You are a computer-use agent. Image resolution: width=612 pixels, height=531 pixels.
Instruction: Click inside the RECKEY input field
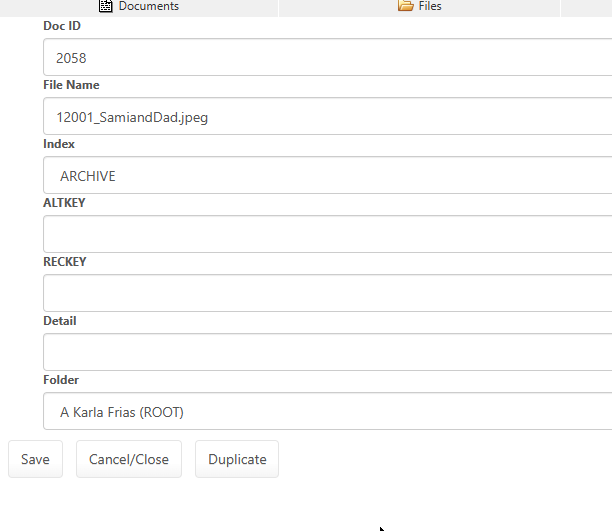[327, 293]
